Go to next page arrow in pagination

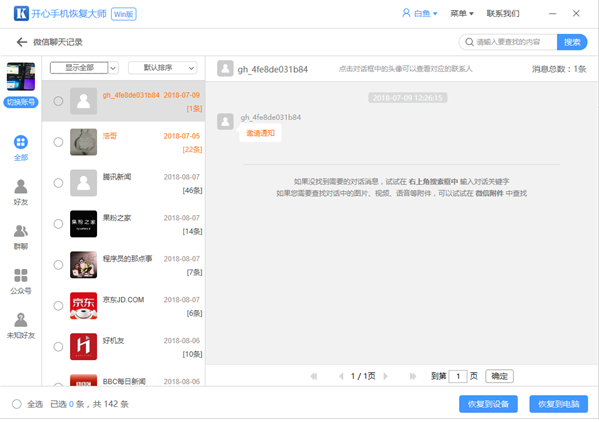385,377
